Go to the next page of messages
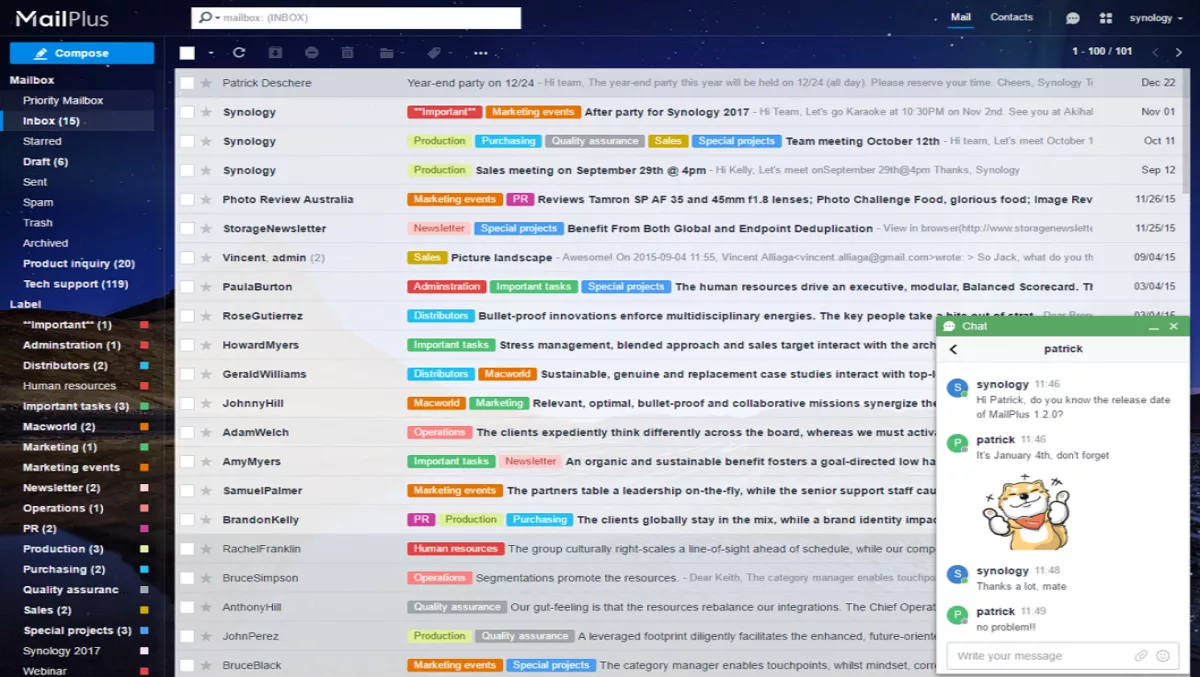The image size is (1200, 677). pos(1181,52)
